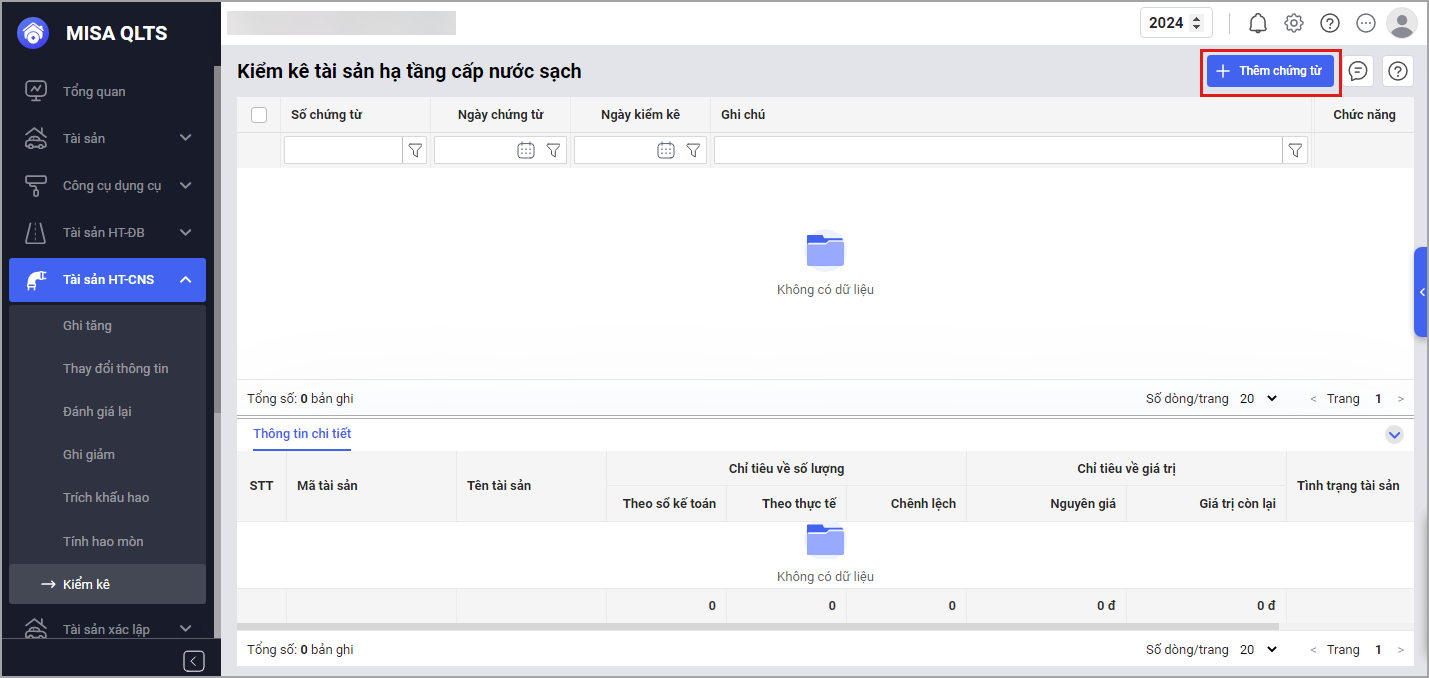Viewport: 1429px width, 678px height.
Task: Collapse the sidebar with bottom arrow icon
Action: (x=195, y=661)
